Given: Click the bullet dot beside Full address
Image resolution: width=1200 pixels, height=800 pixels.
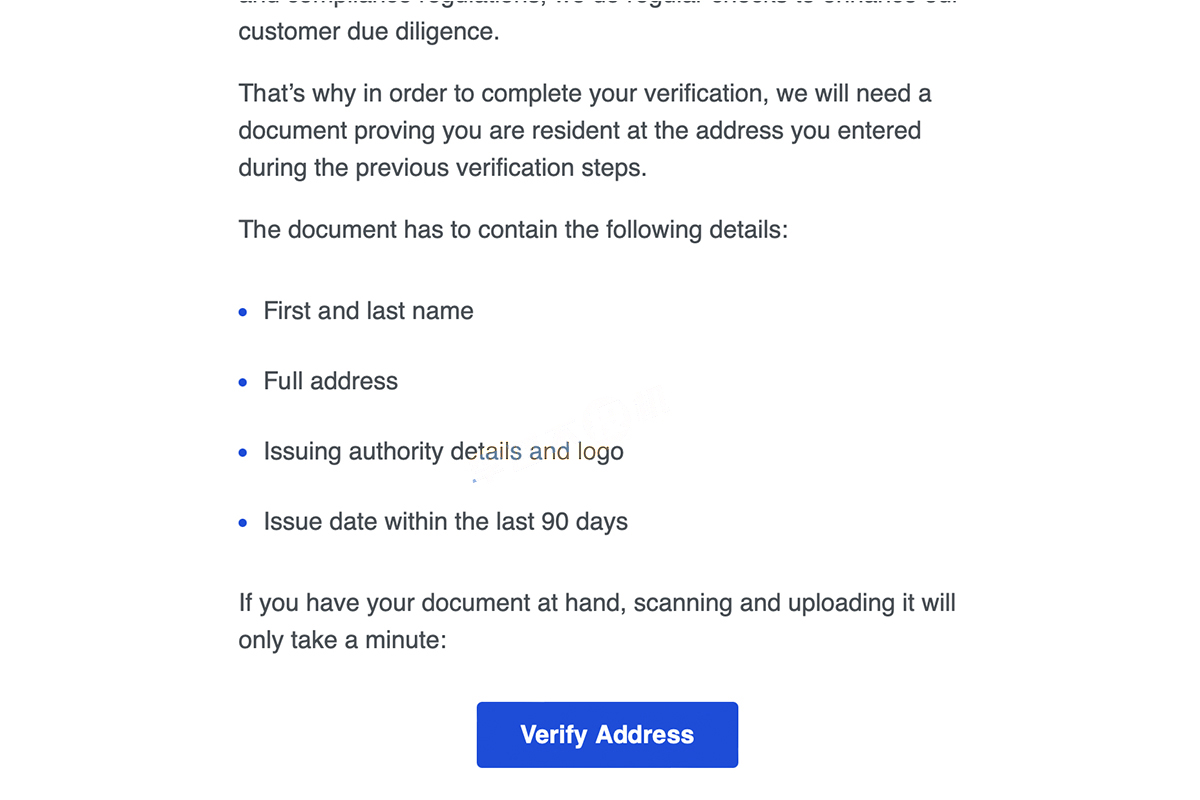Looking at the screenshot, I should tap(243, 383).
